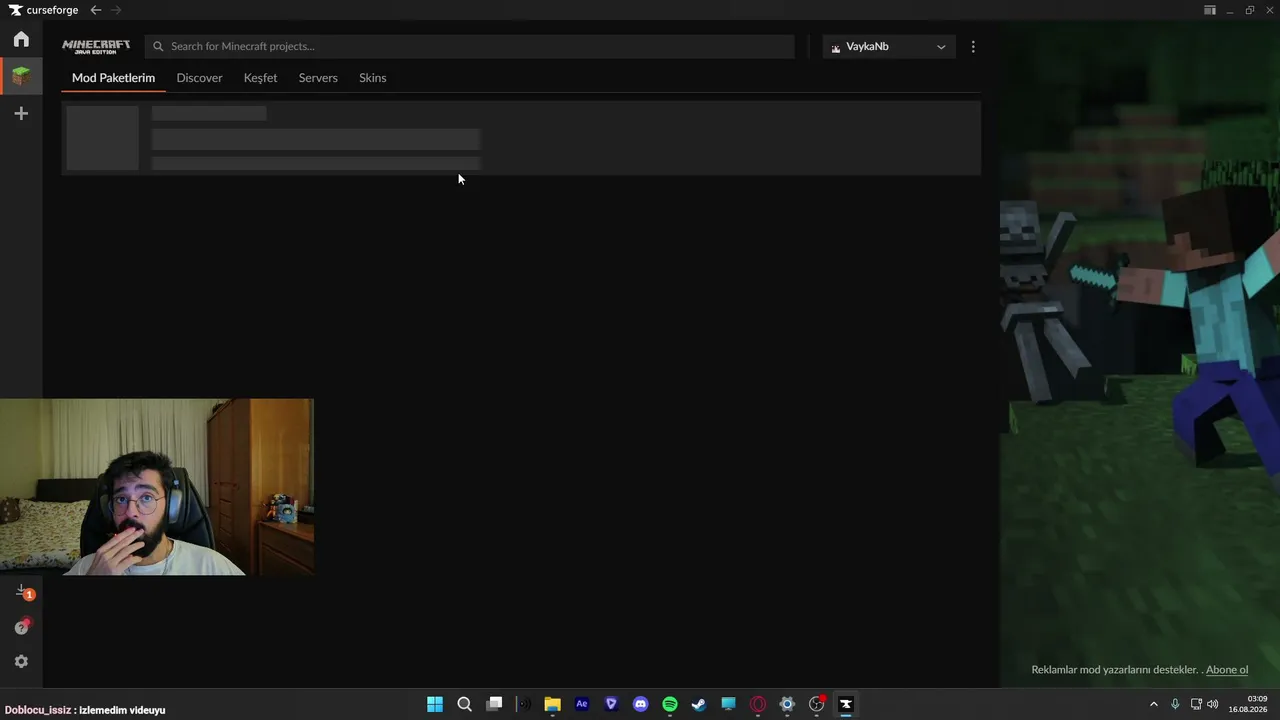Open Spotify from the taskbar
This screenshot has height=720, width=1280.
pyautogui.click(x=670, y=704)
